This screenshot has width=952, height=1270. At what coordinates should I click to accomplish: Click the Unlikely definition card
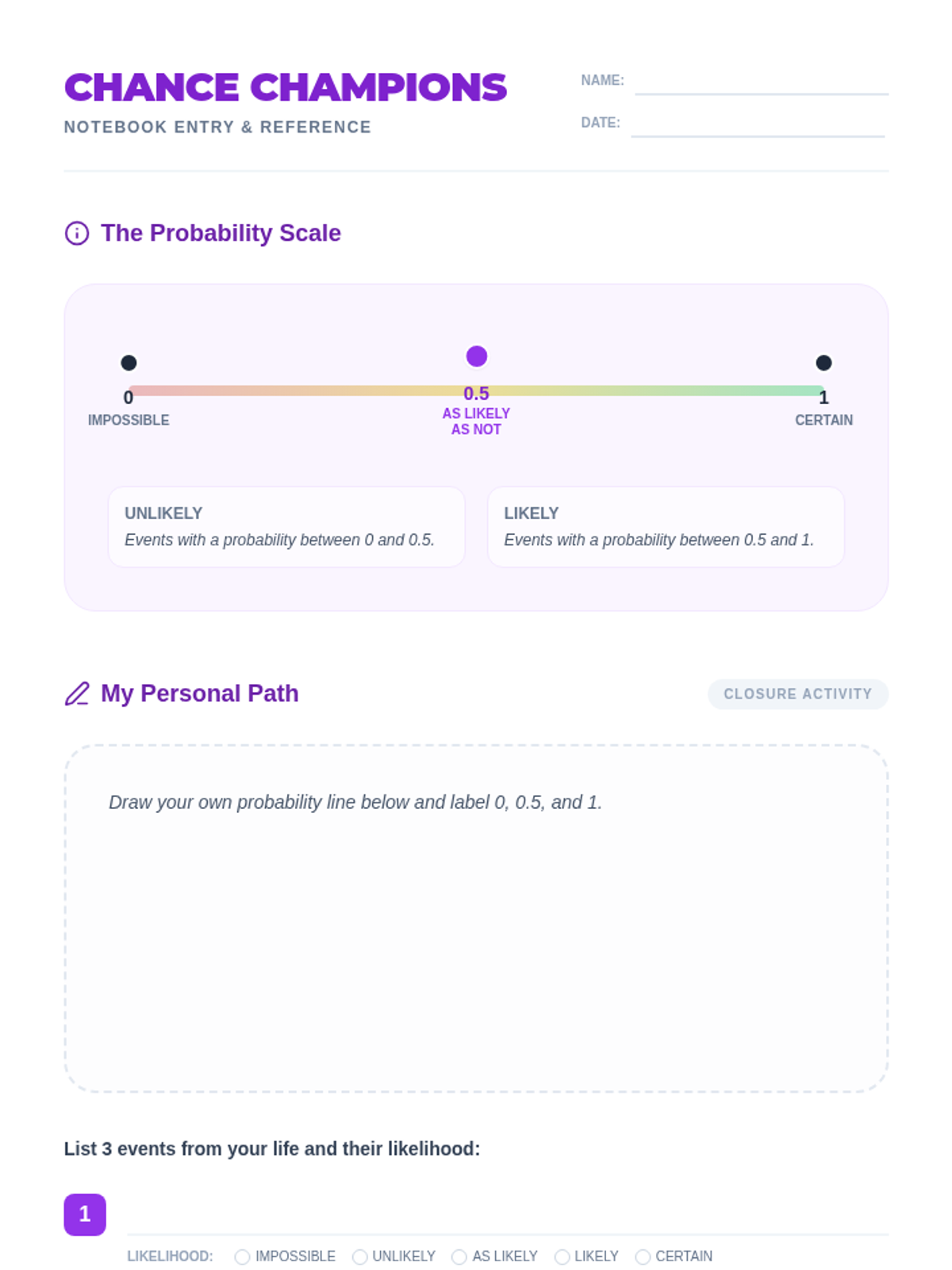[286, 526]
